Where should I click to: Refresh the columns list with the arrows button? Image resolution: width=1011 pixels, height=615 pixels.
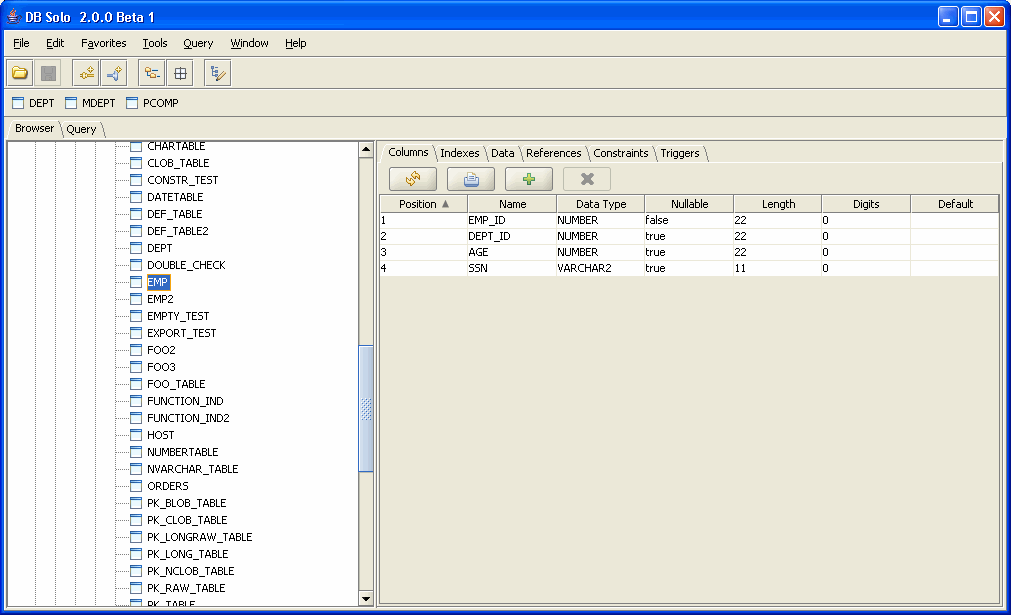point(413,179)
